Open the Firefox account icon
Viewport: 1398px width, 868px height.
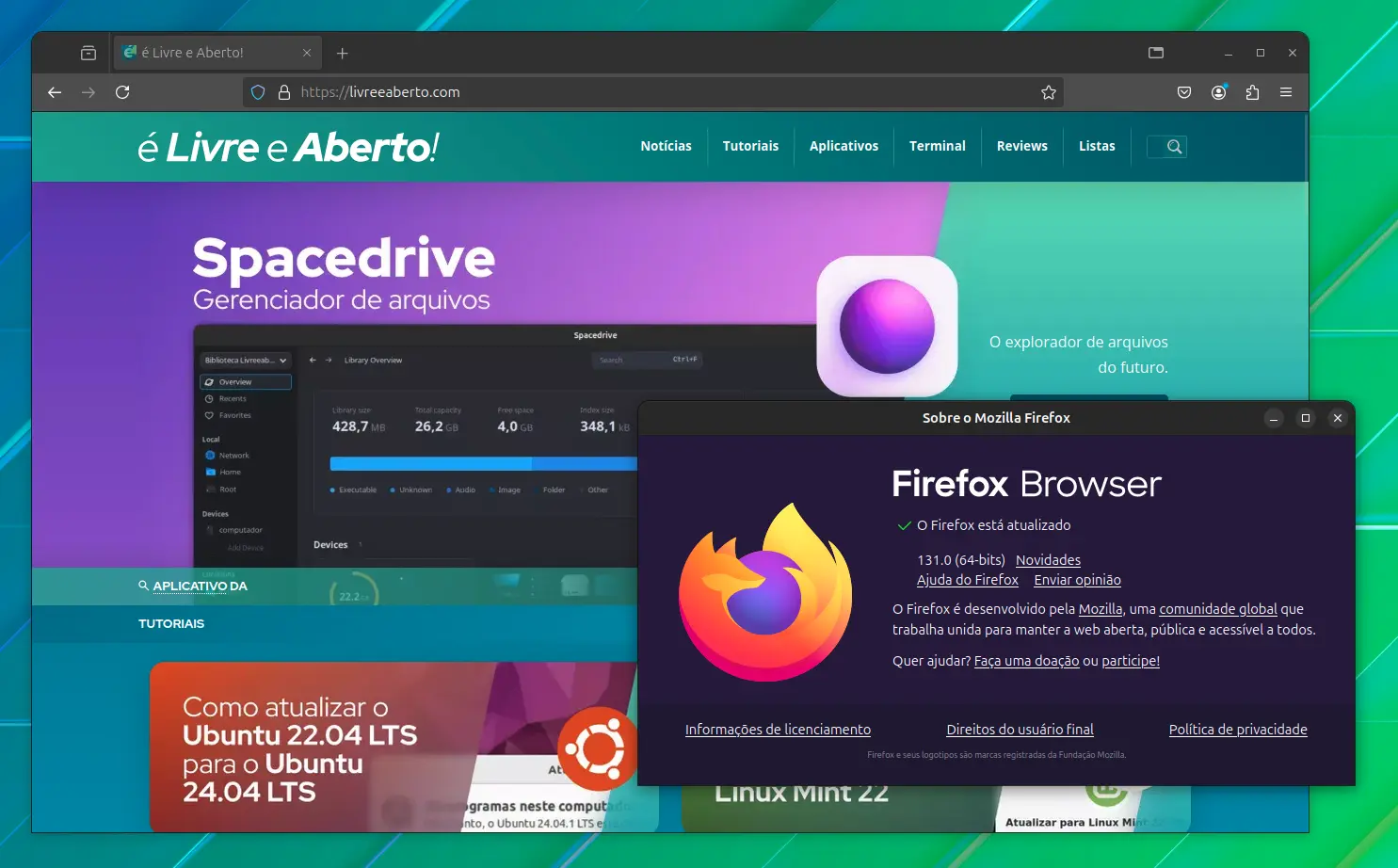click(x=1219, y=92)
